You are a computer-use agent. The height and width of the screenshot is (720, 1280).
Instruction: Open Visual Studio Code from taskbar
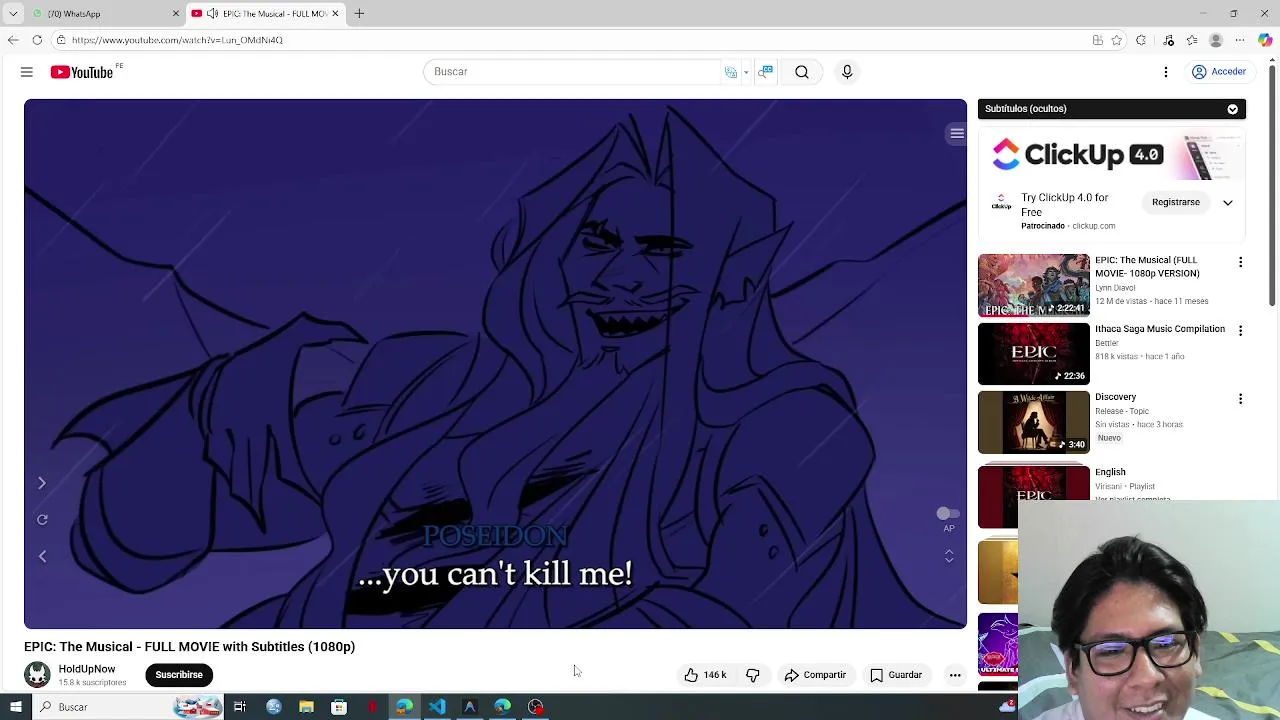click(x=437, y=707)
